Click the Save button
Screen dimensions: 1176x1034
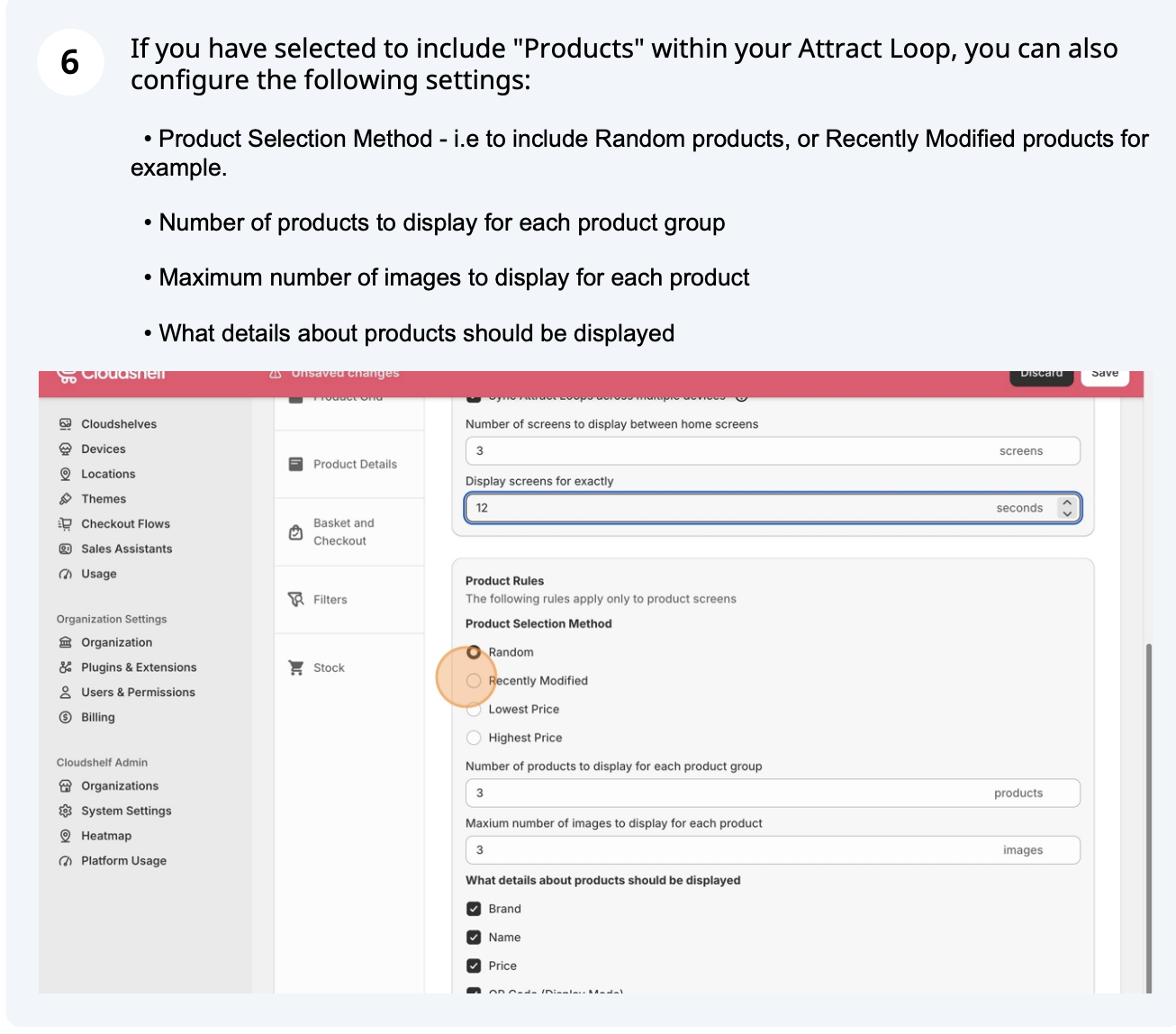pos(1105,374)
